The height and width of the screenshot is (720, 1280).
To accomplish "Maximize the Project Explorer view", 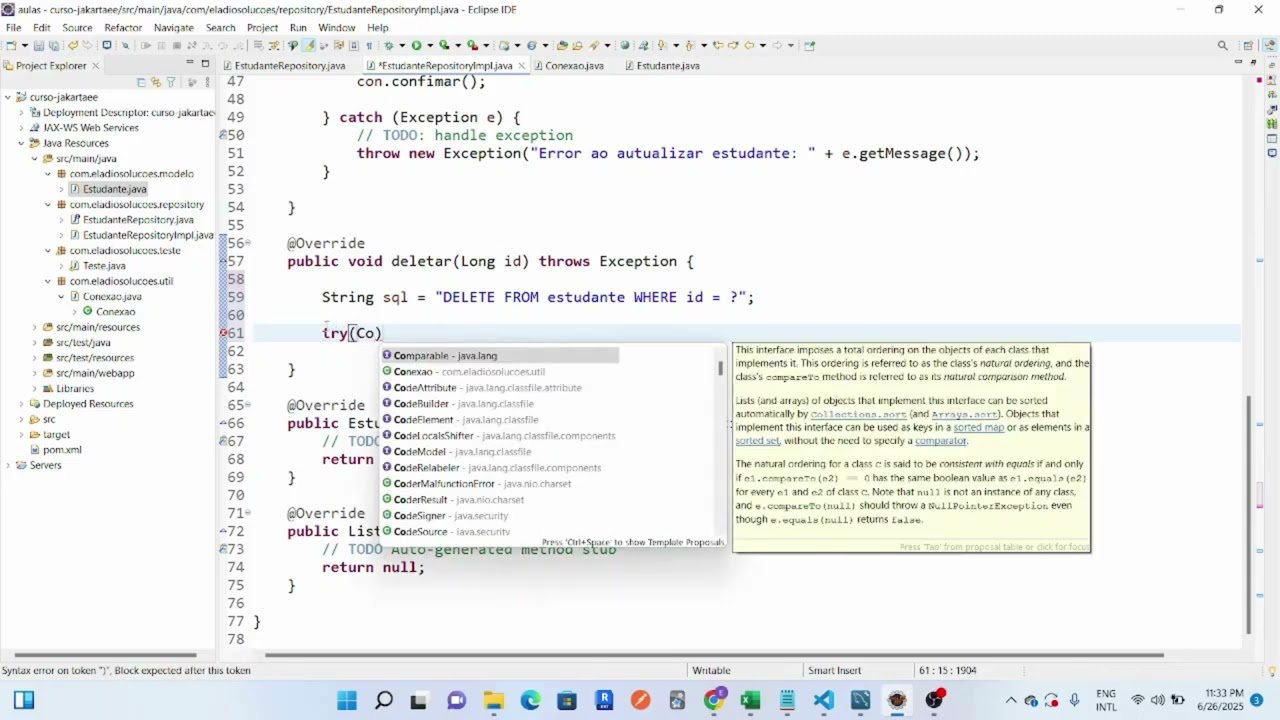I will 206,64.
